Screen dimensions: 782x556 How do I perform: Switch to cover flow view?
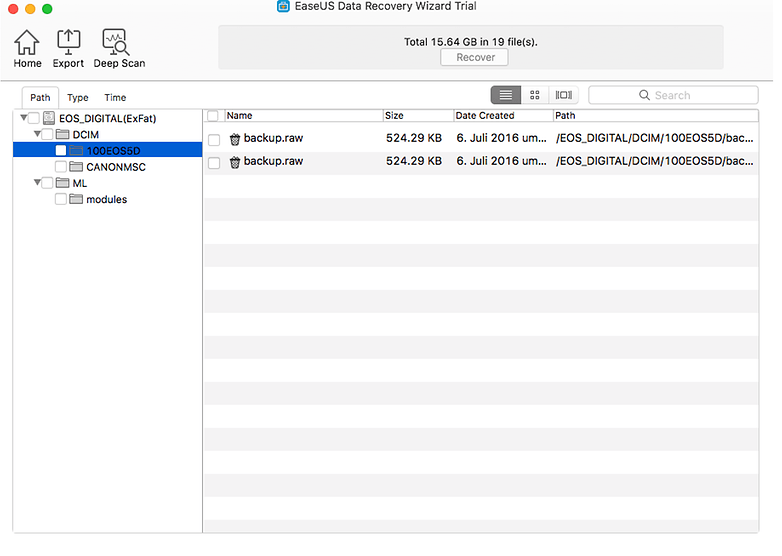564,95
